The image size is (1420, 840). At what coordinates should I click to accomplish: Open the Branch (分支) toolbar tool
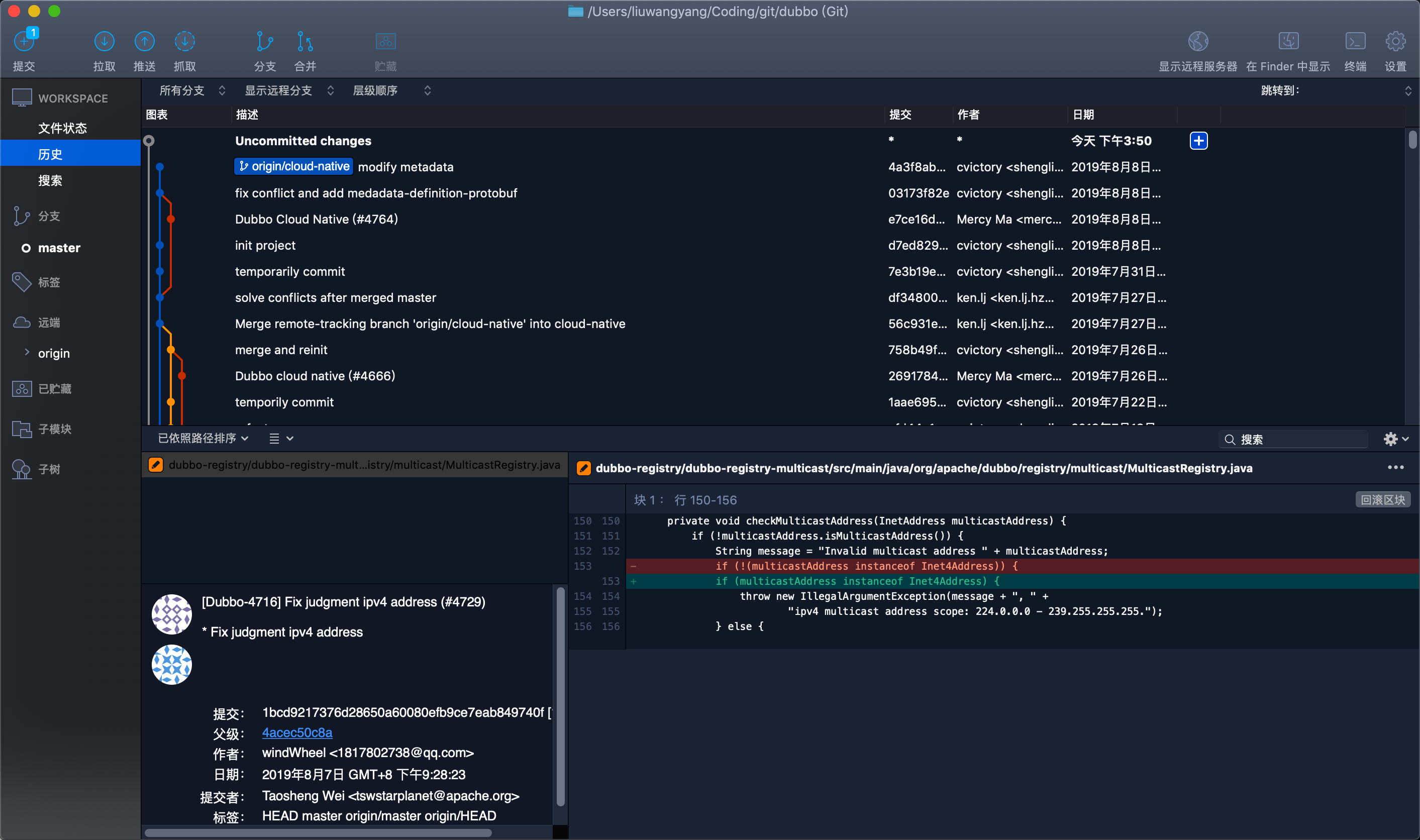264,42
